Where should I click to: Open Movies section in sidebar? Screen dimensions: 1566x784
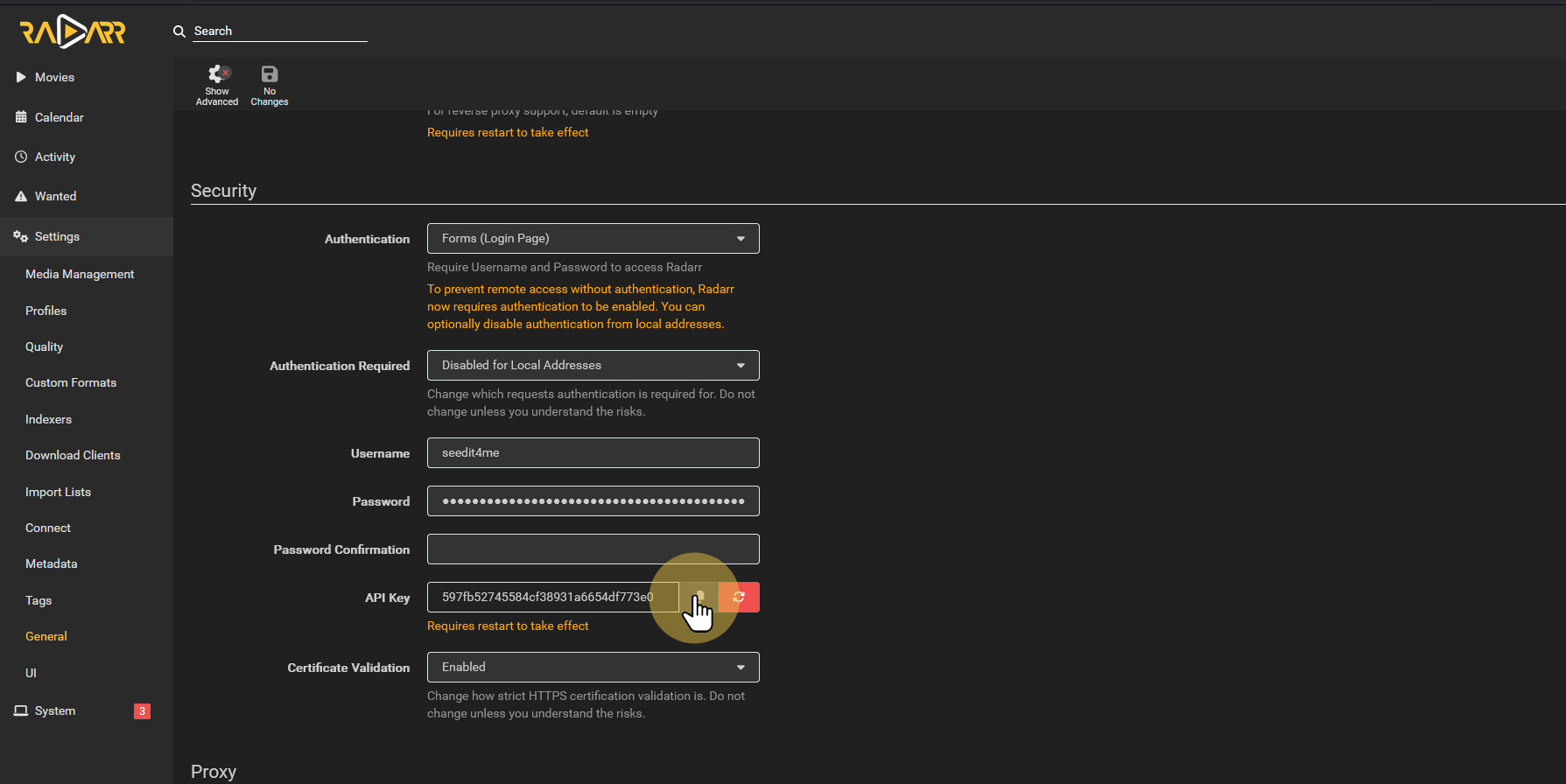click(54, 77)
